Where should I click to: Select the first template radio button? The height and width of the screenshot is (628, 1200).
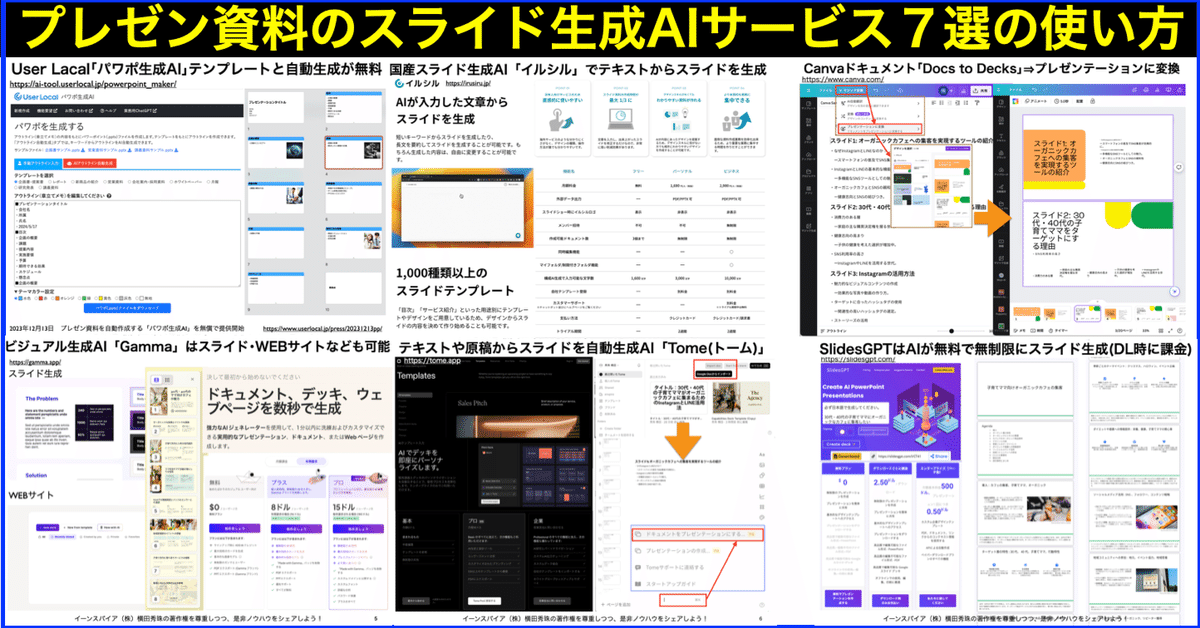14,183
